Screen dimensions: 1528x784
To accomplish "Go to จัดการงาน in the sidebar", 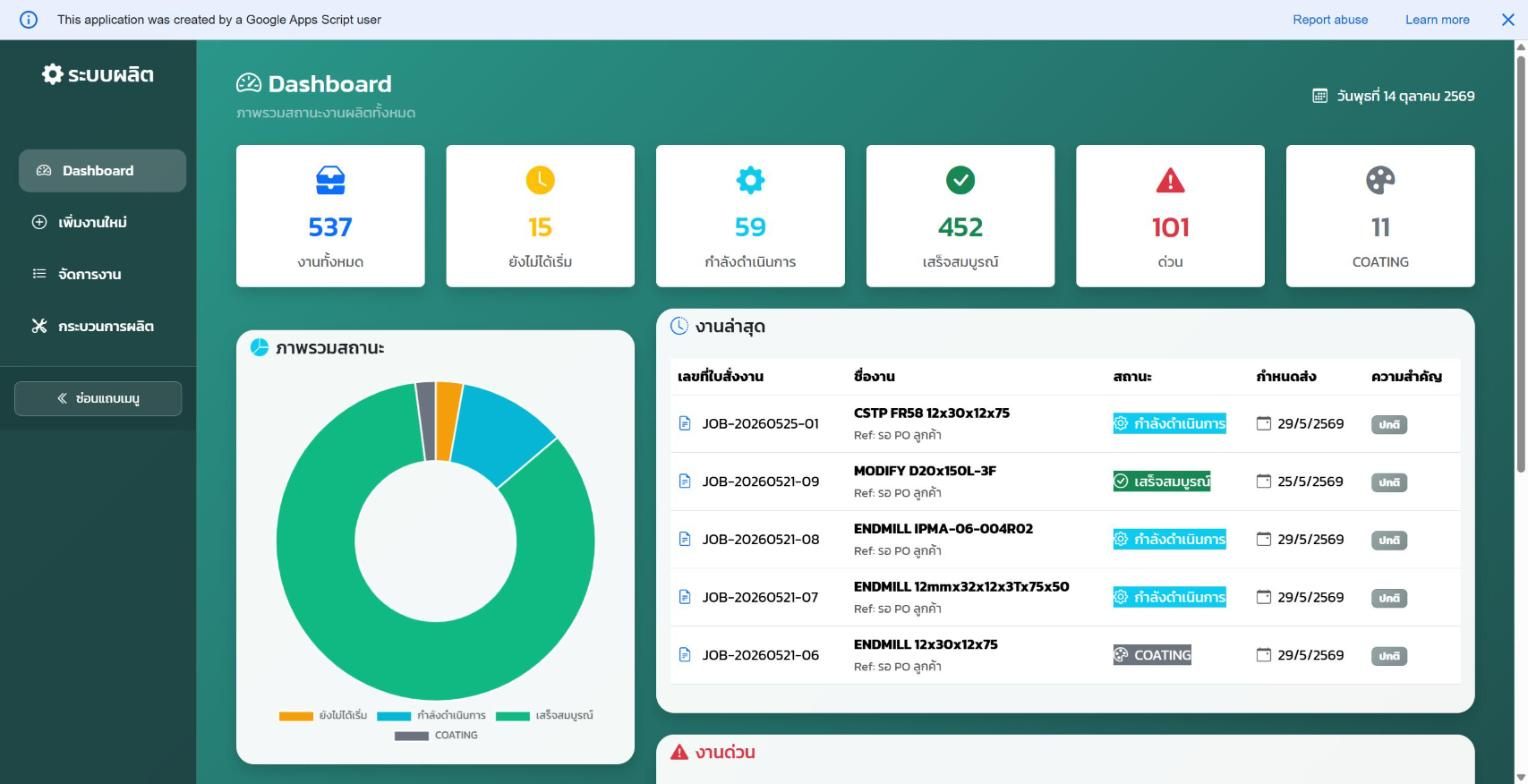I will pyautogui.click(x=102, y=274).
